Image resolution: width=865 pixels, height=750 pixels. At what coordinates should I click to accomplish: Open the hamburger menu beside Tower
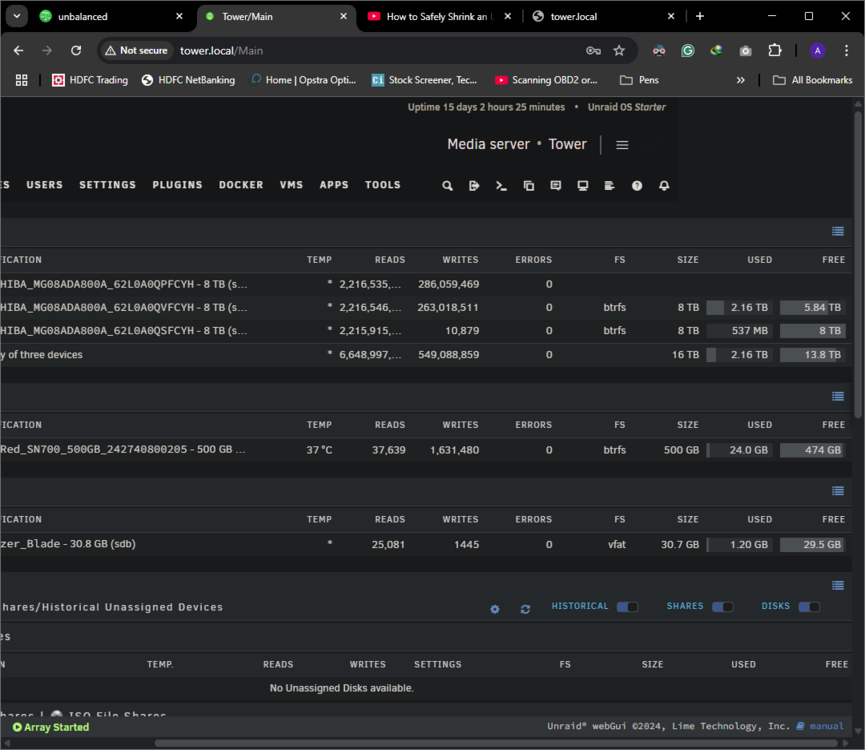pyautogui.click(x=622, y=145)
